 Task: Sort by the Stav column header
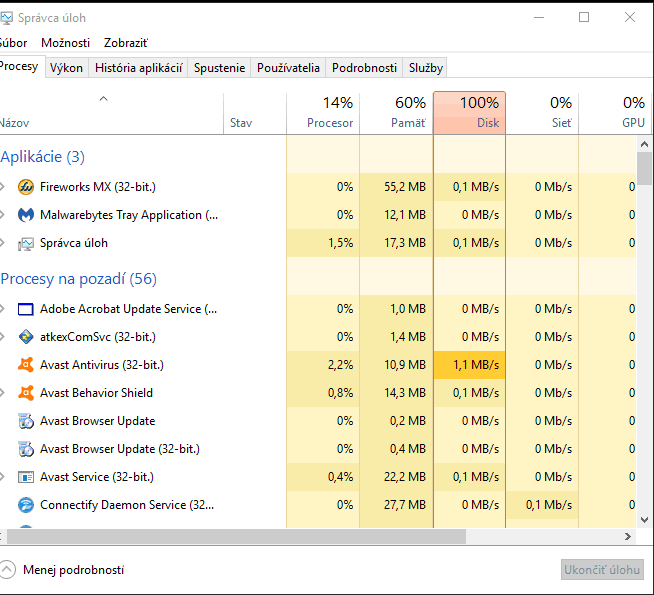click(255, 113)
